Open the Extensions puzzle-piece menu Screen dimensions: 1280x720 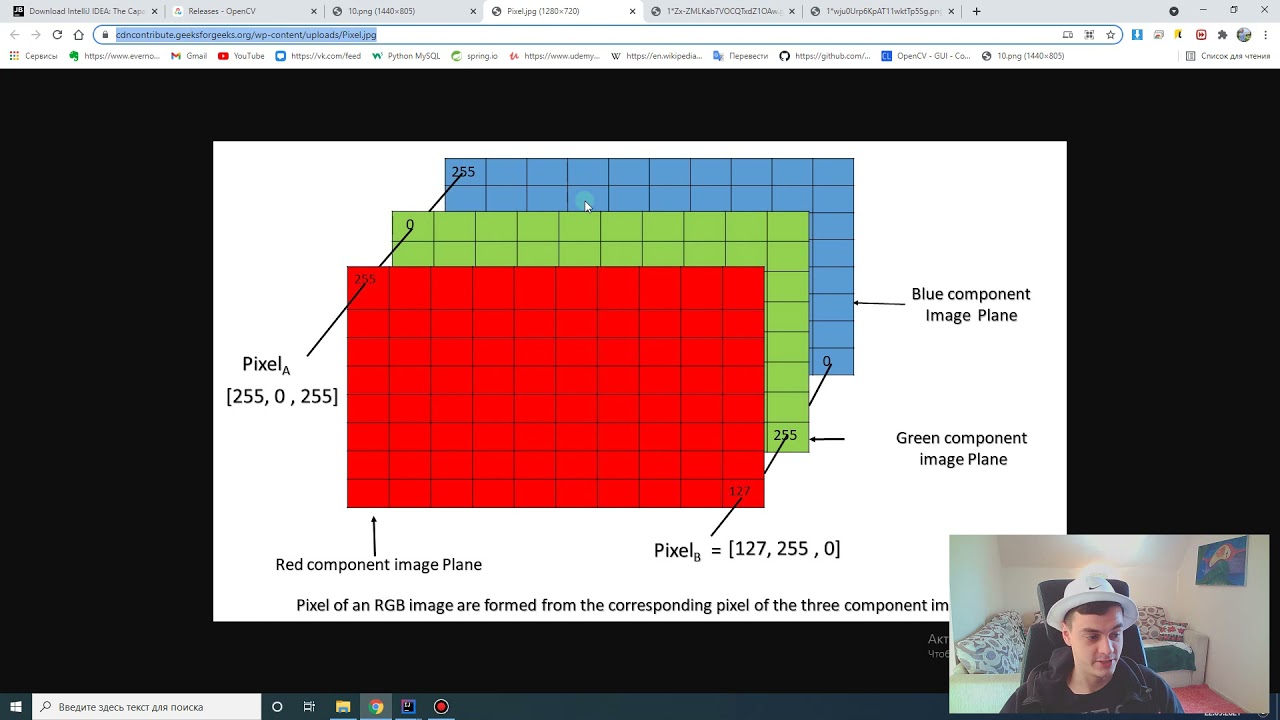[x=1222, y=34]
